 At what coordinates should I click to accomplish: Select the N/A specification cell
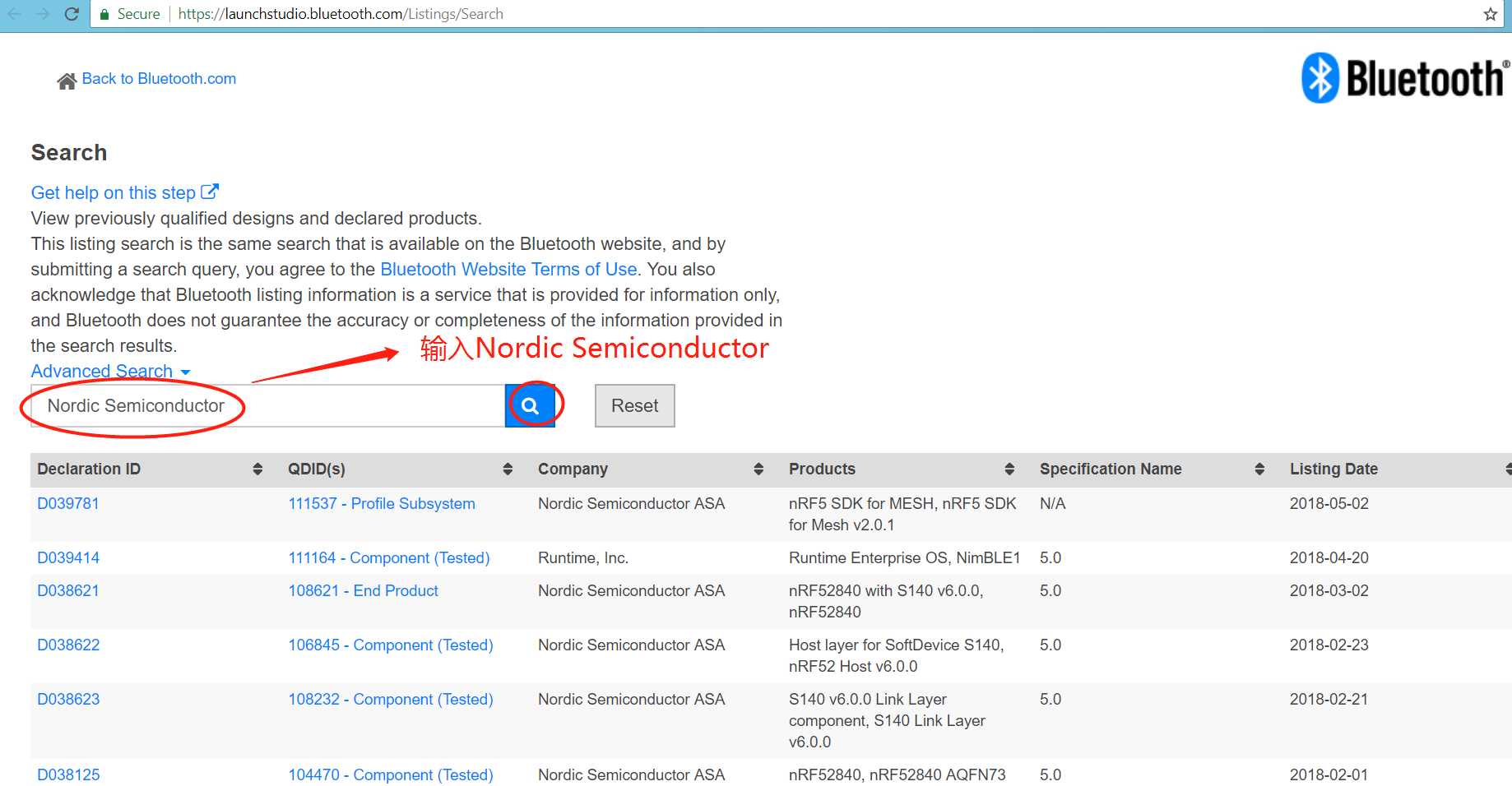click(x=1052, y=503)
